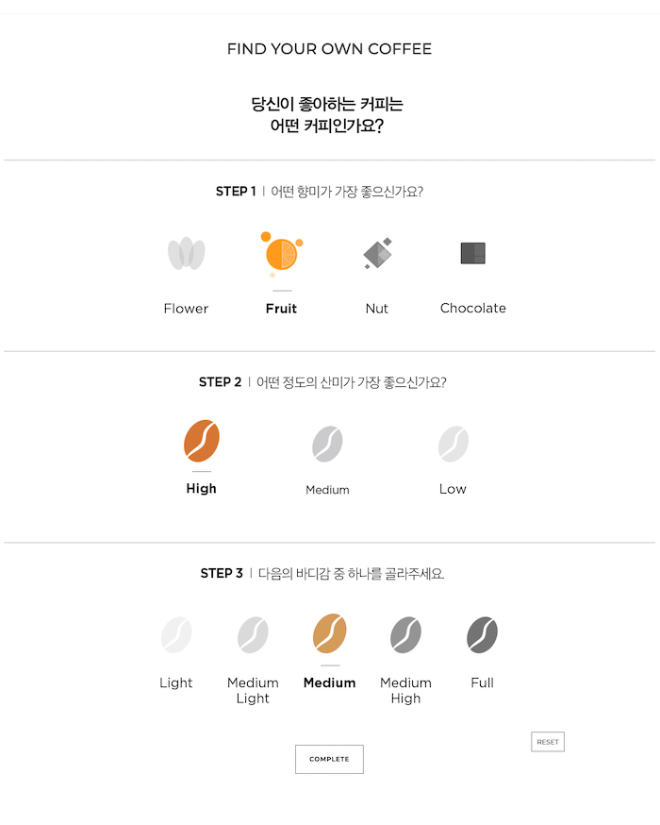Viewport: 660px width, 825px height.
Task: Reset selections with the RESET button
Action: [x=547, y=742]
